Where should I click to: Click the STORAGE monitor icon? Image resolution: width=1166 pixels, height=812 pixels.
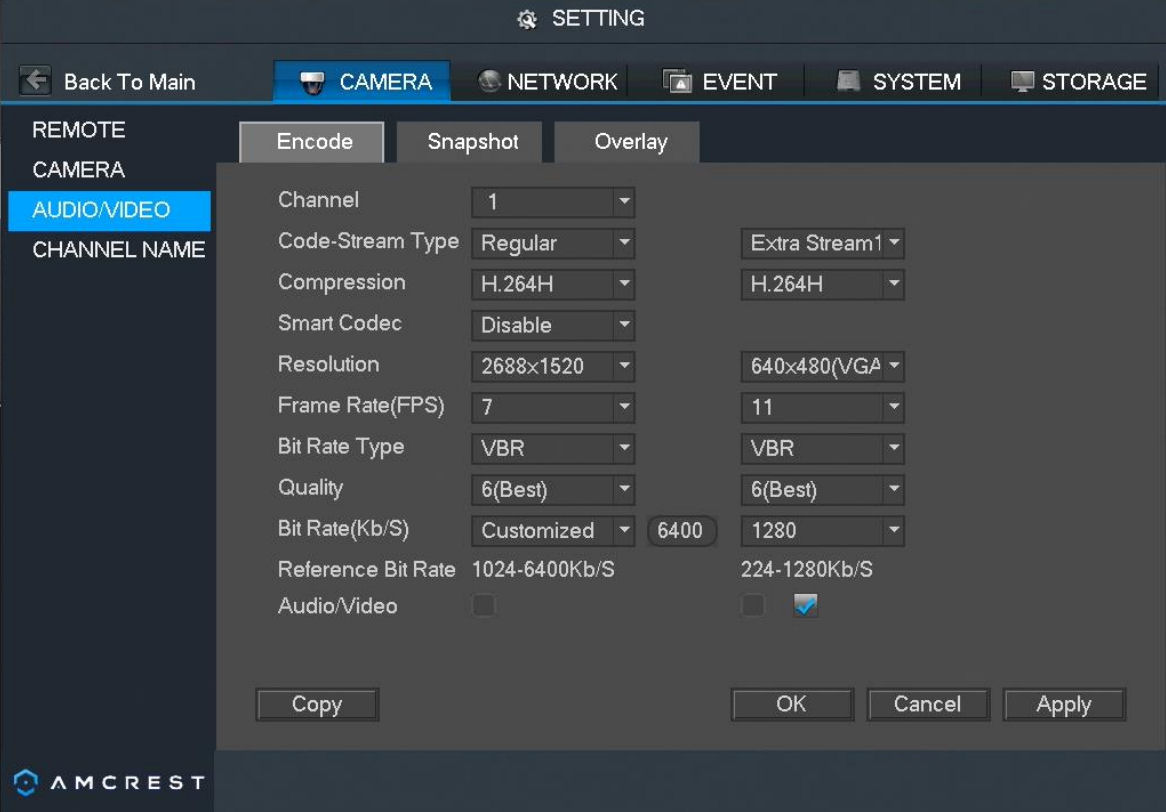point(1022,81)
